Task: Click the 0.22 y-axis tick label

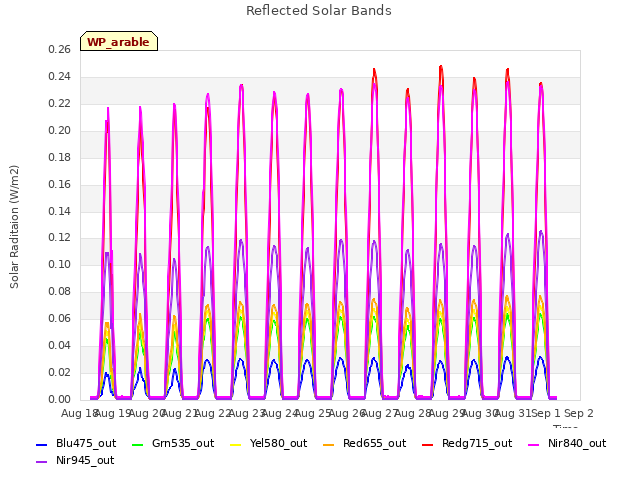Action: point(59,103)
